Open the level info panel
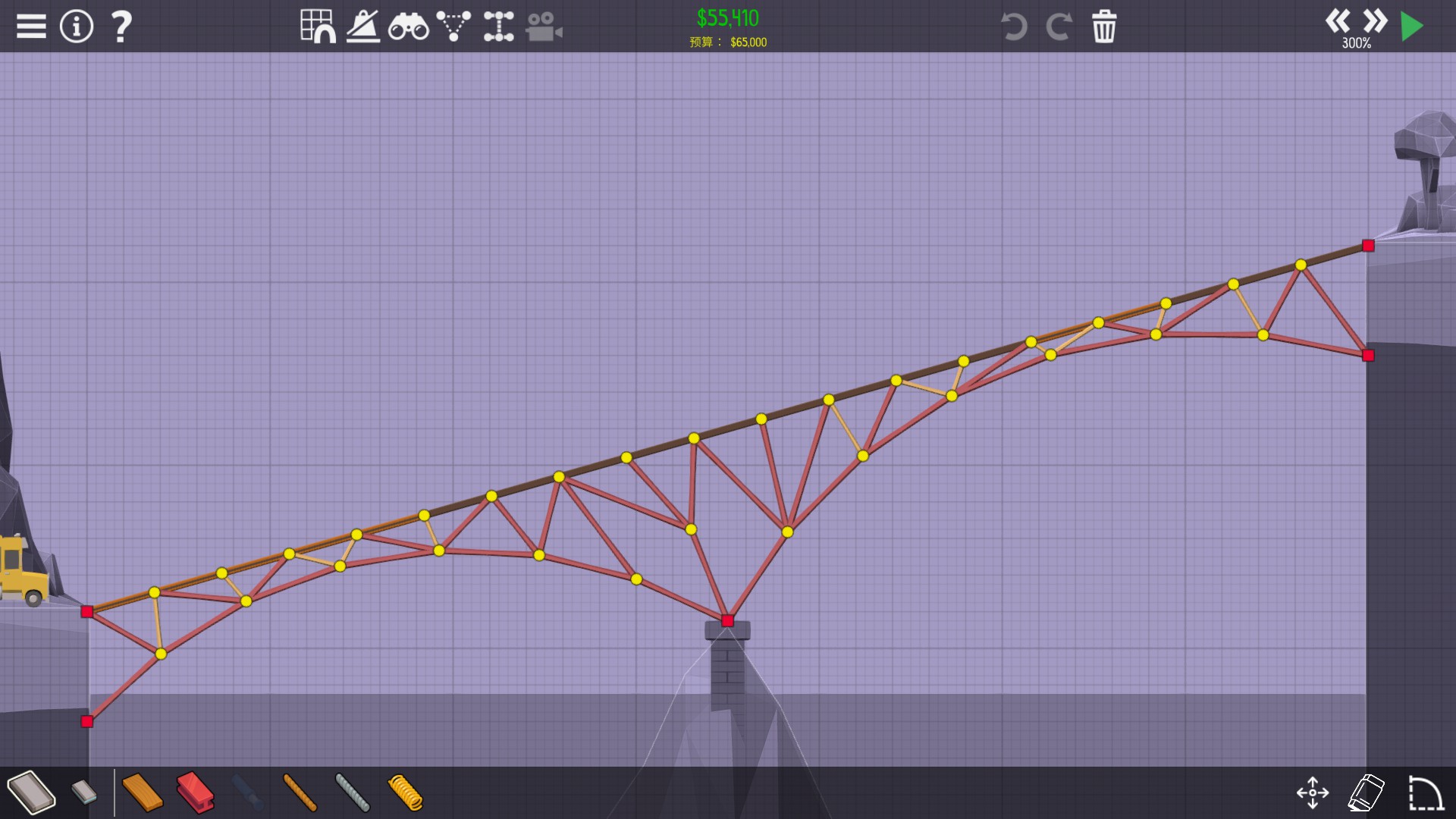Image resolution: width=1456 pixels, height=819 pixels. [76, 27]
